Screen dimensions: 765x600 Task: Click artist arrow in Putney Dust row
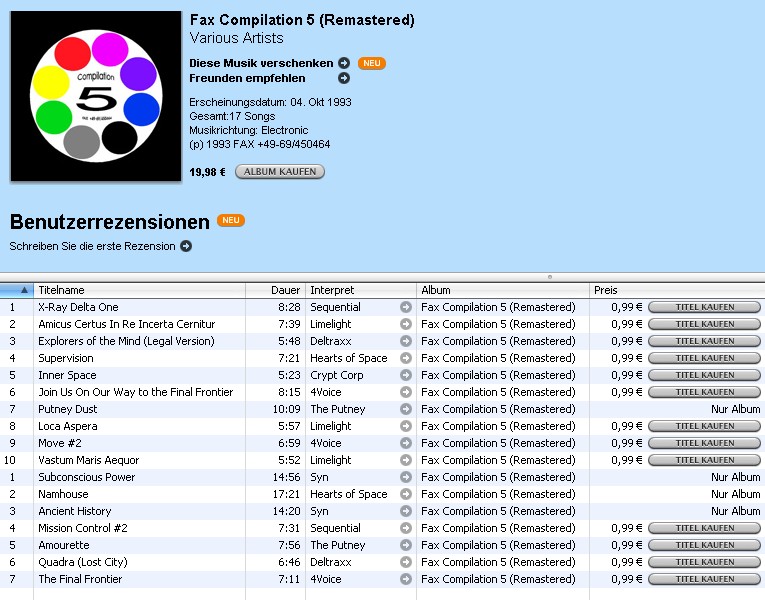tap(405, 409)
